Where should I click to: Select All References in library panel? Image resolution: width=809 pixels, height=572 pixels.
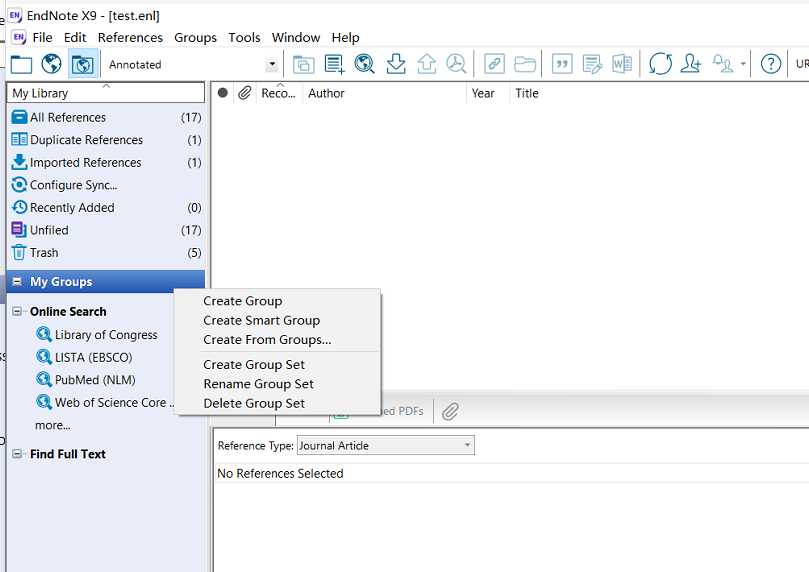[x=106, y=117]
